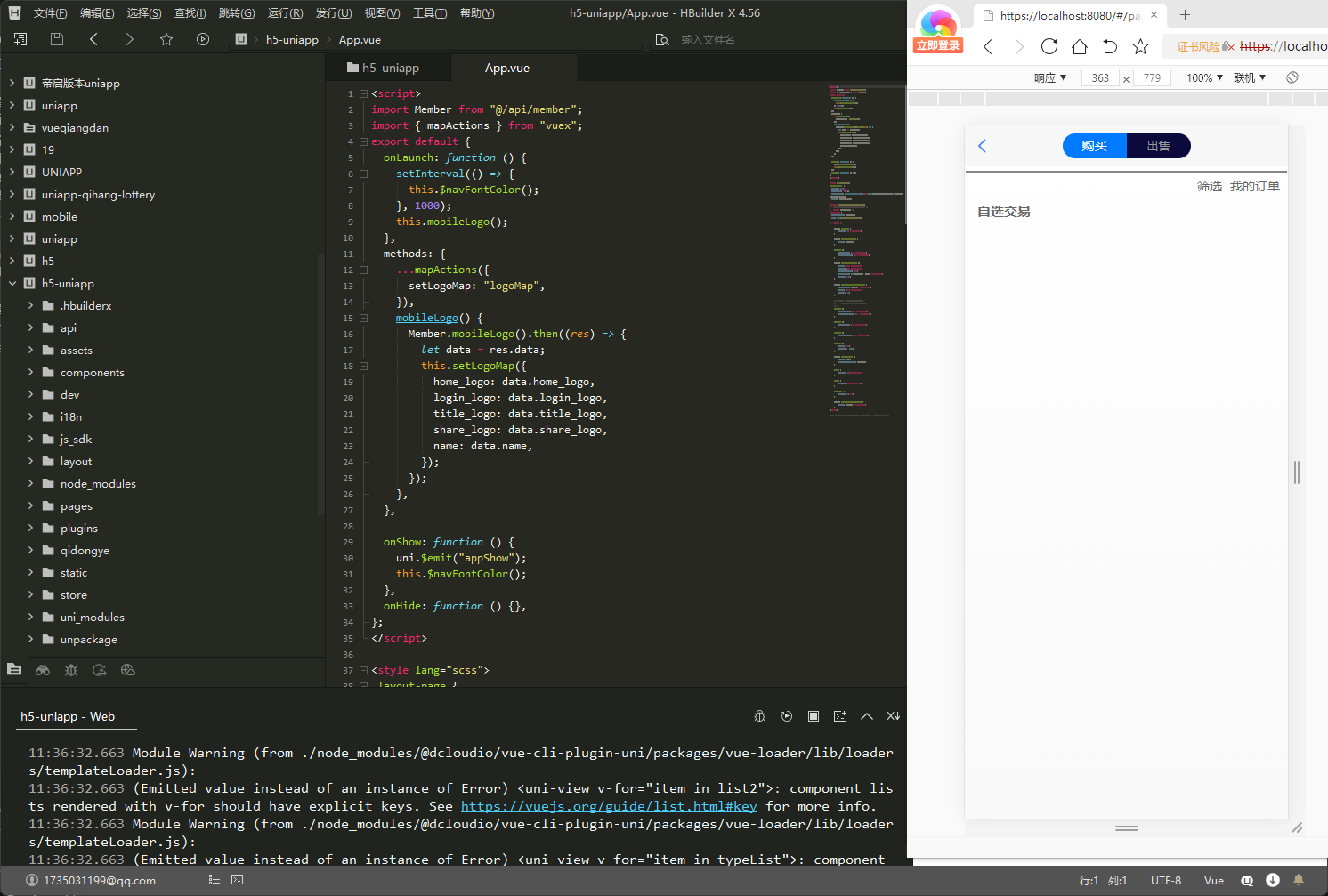Expand the components folder
This screenshot has width=1328, height=896.
(x=30, y=373)
